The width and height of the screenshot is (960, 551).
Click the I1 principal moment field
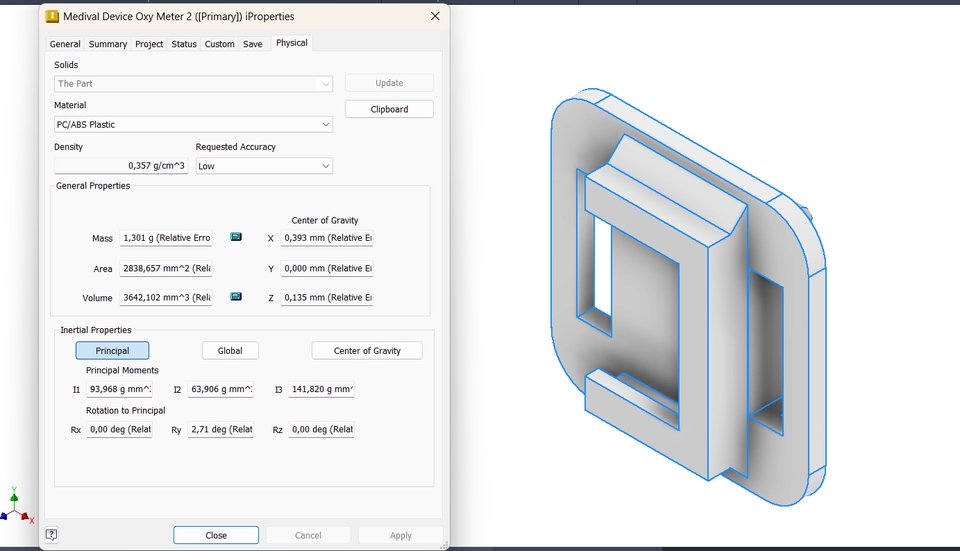coord(119,389)
